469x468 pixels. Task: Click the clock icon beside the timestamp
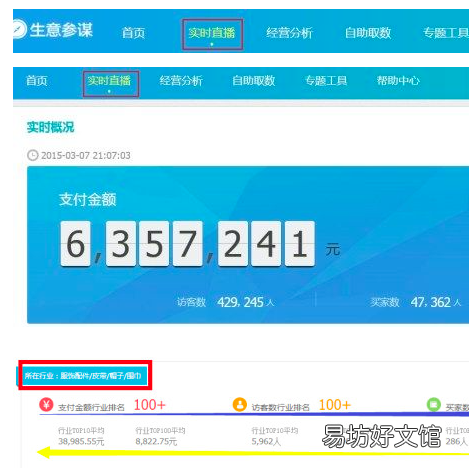pyautogui.click(x=33, y=155)
